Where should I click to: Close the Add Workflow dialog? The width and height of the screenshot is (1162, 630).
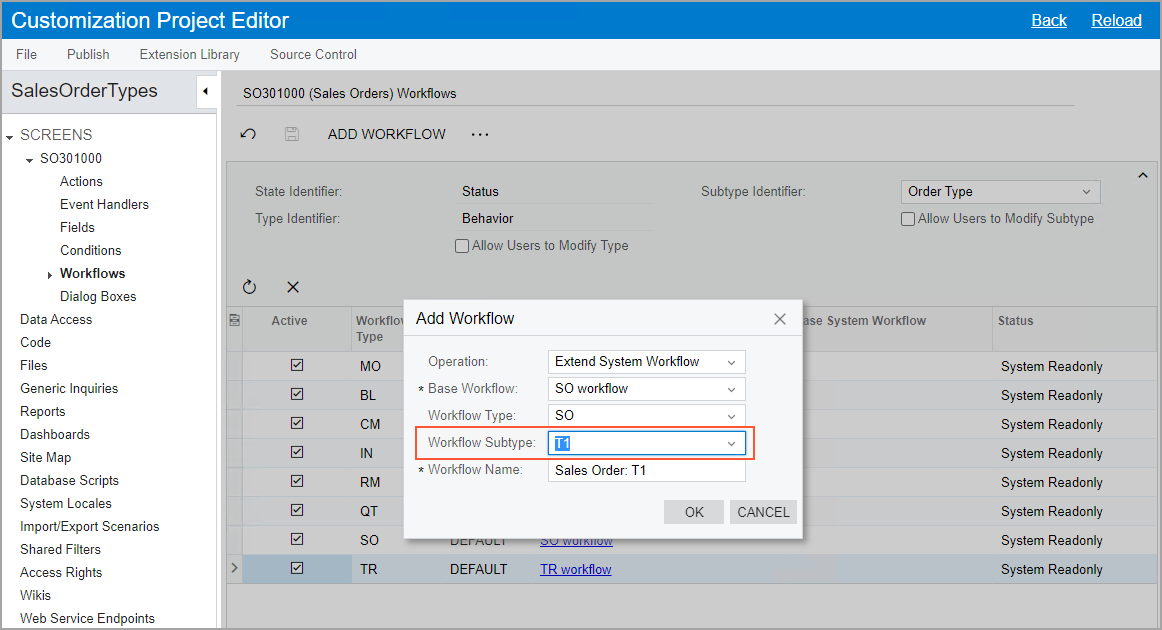(780, 319)
